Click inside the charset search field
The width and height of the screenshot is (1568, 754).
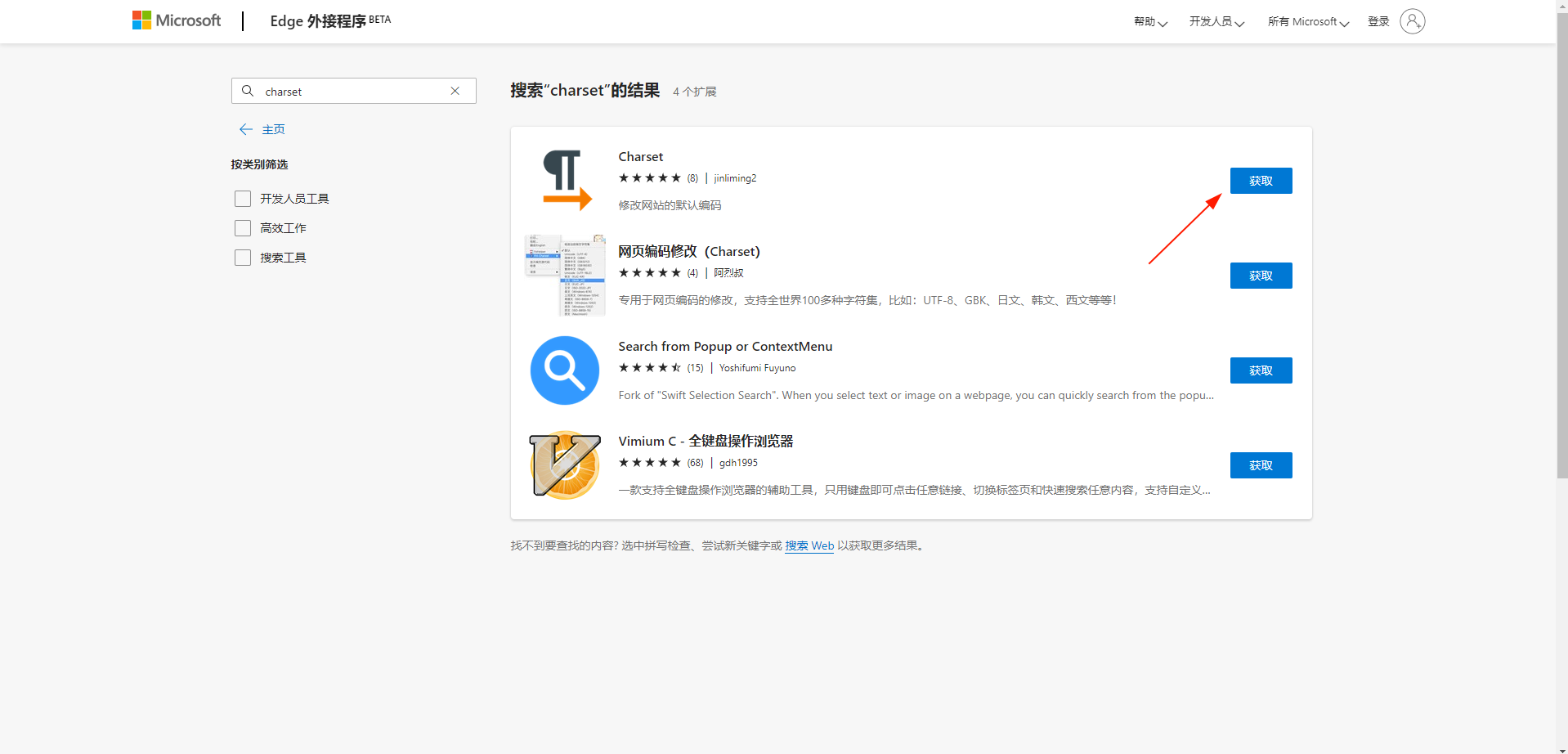(354, 91)
